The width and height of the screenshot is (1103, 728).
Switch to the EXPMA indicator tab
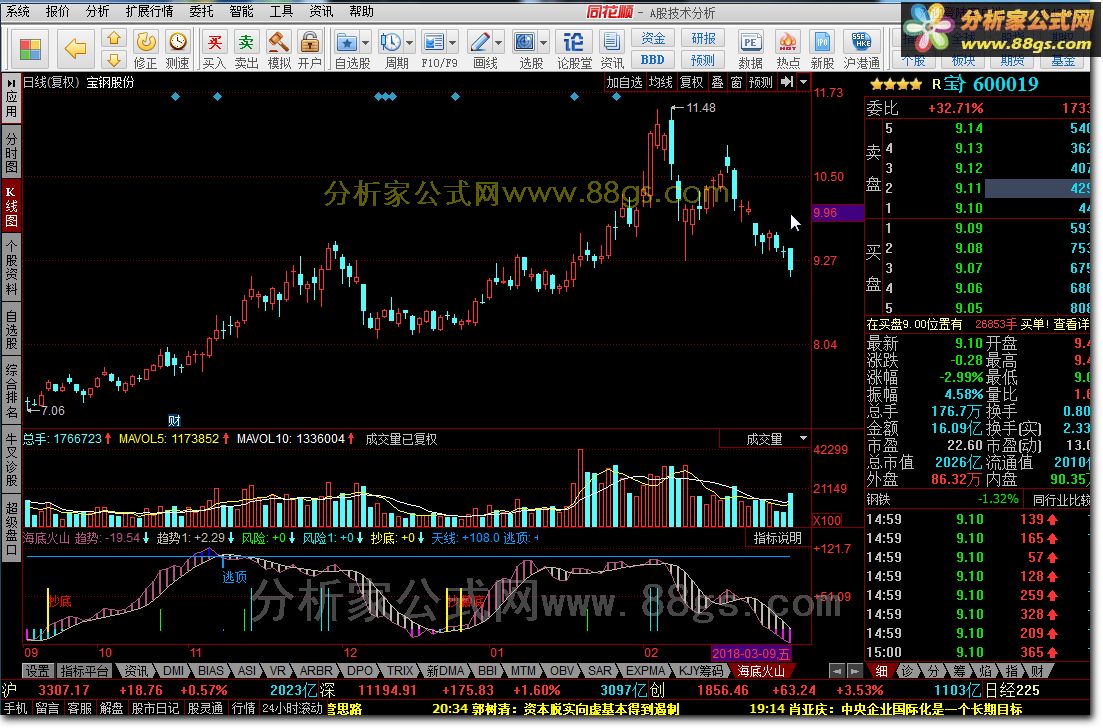645,671
